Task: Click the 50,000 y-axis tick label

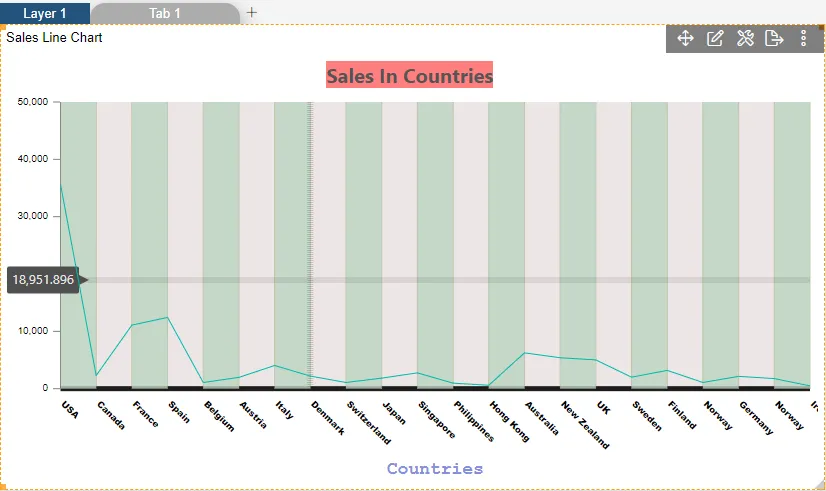Action: [x=33, y=102]
